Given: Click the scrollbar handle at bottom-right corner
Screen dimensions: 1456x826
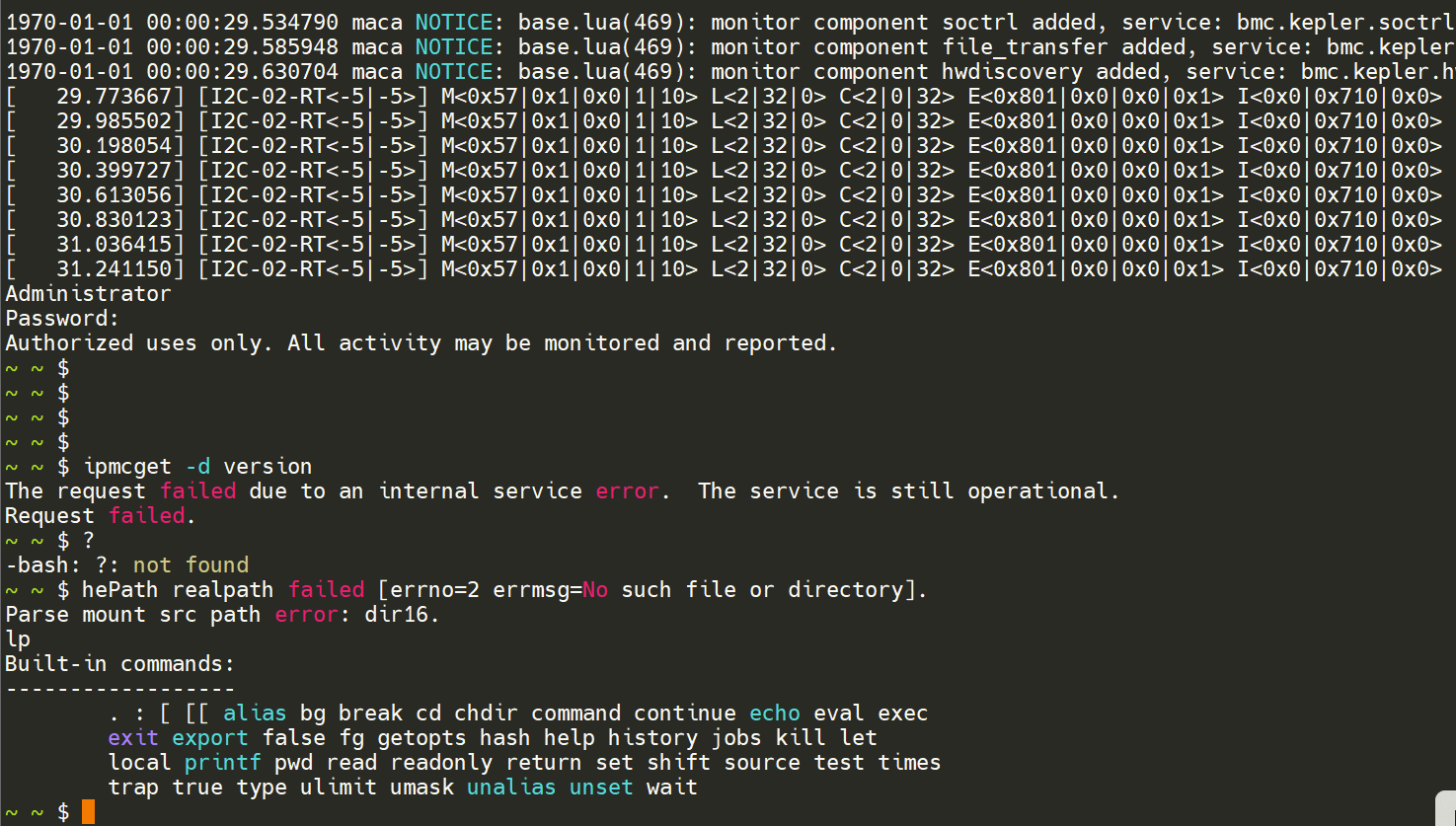Looking at the screenshot, I should pos(1446,808).
